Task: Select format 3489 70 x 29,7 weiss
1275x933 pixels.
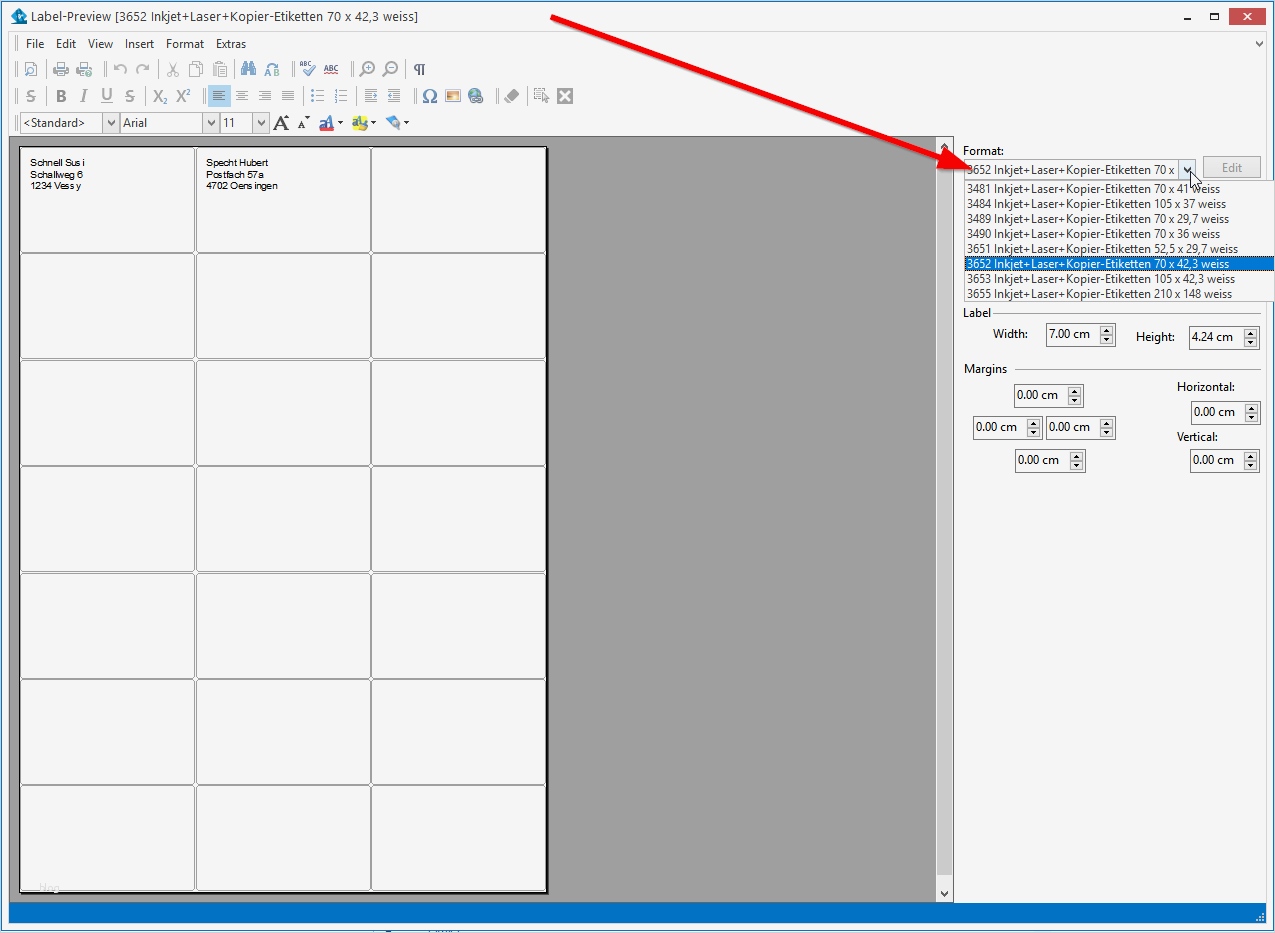Action: (x=1119, y=219)
